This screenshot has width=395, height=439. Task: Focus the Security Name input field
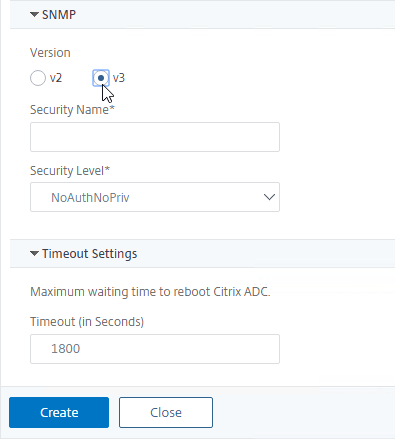click(x=155, y=137)
